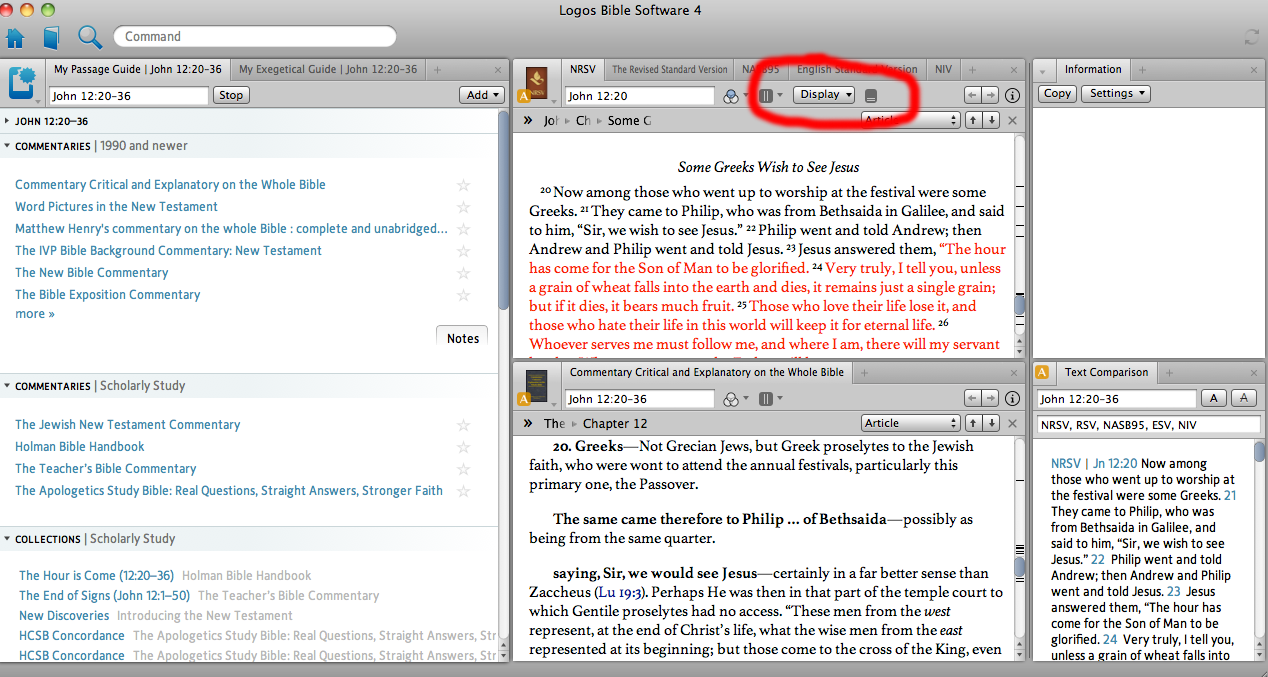Viewport: 1268px width, 677px height.
Task: Jump to previous article in Commentary panel
Action: [973, 423]
